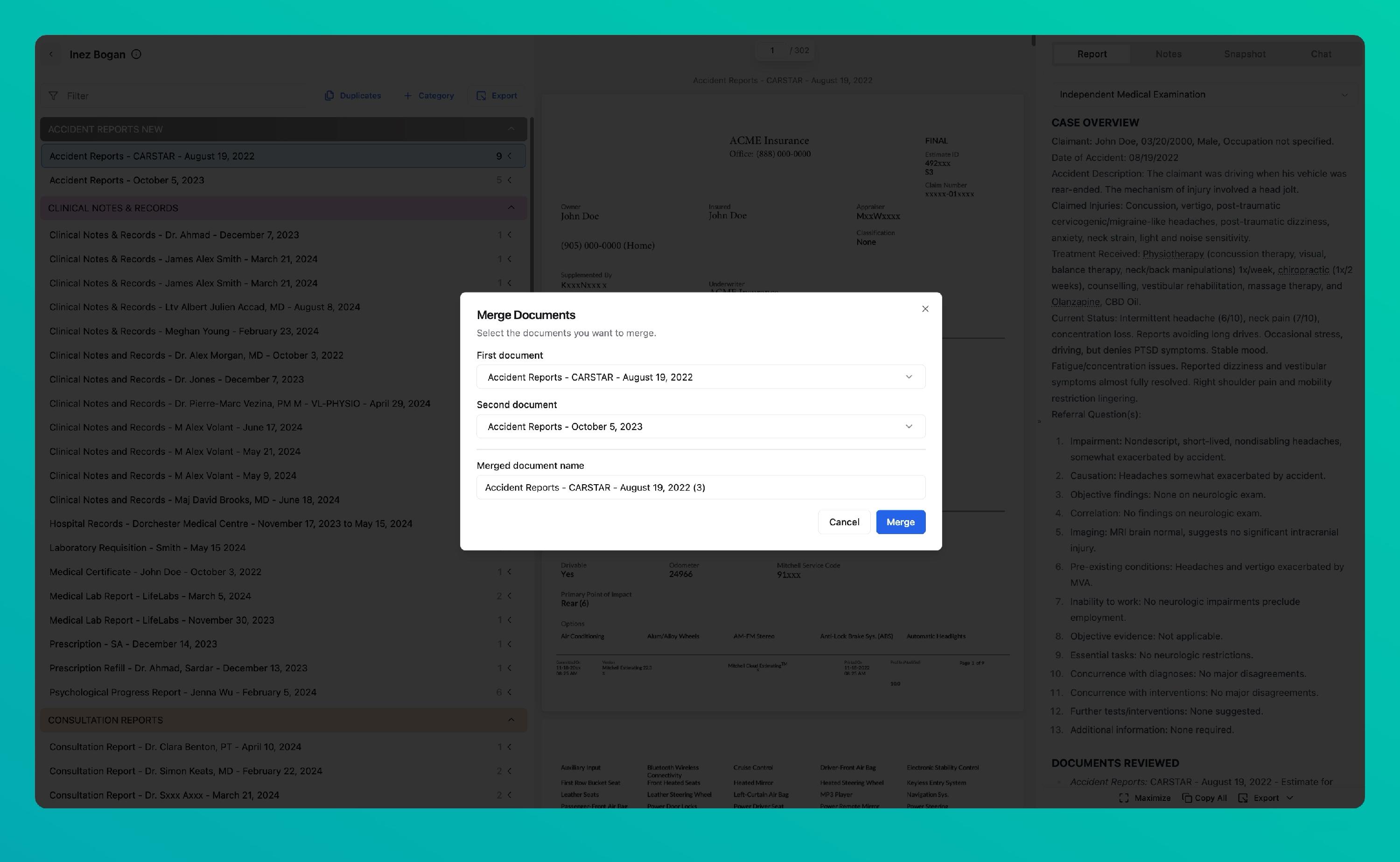Open the Independent Medical Examination dropdown
The image size is (1400, 862).
1203,95
